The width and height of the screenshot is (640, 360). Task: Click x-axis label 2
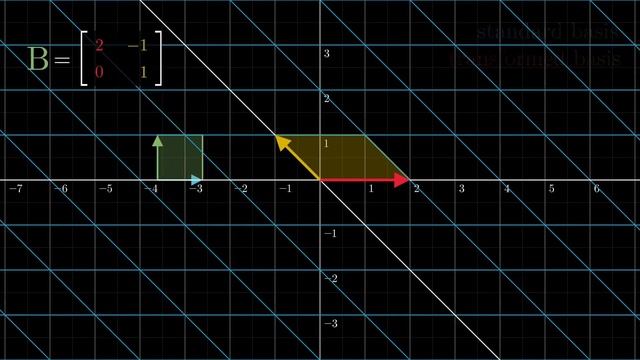[x=416, y=189]
